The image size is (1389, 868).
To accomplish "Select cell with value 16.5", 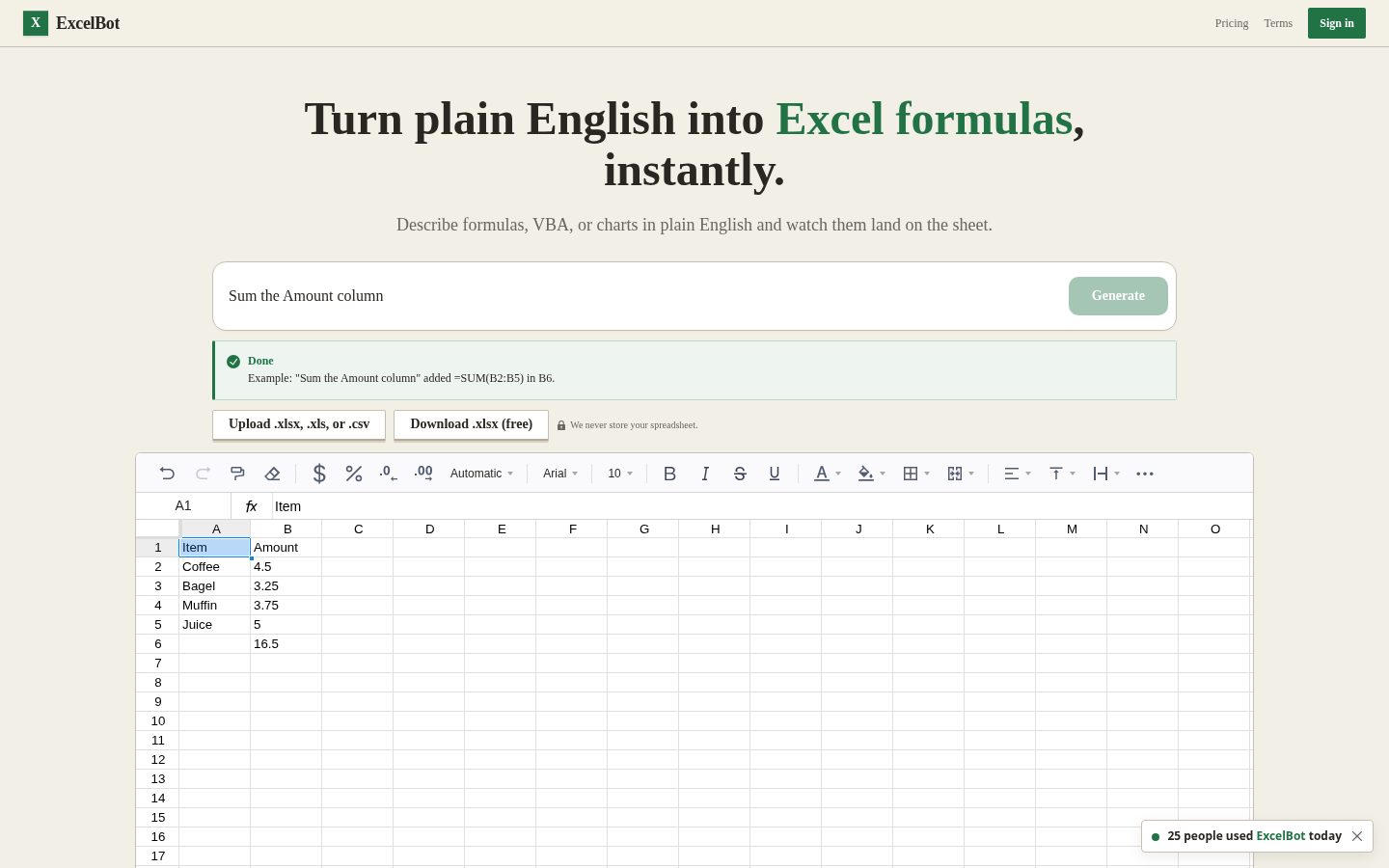I will [x=286, y=643].
